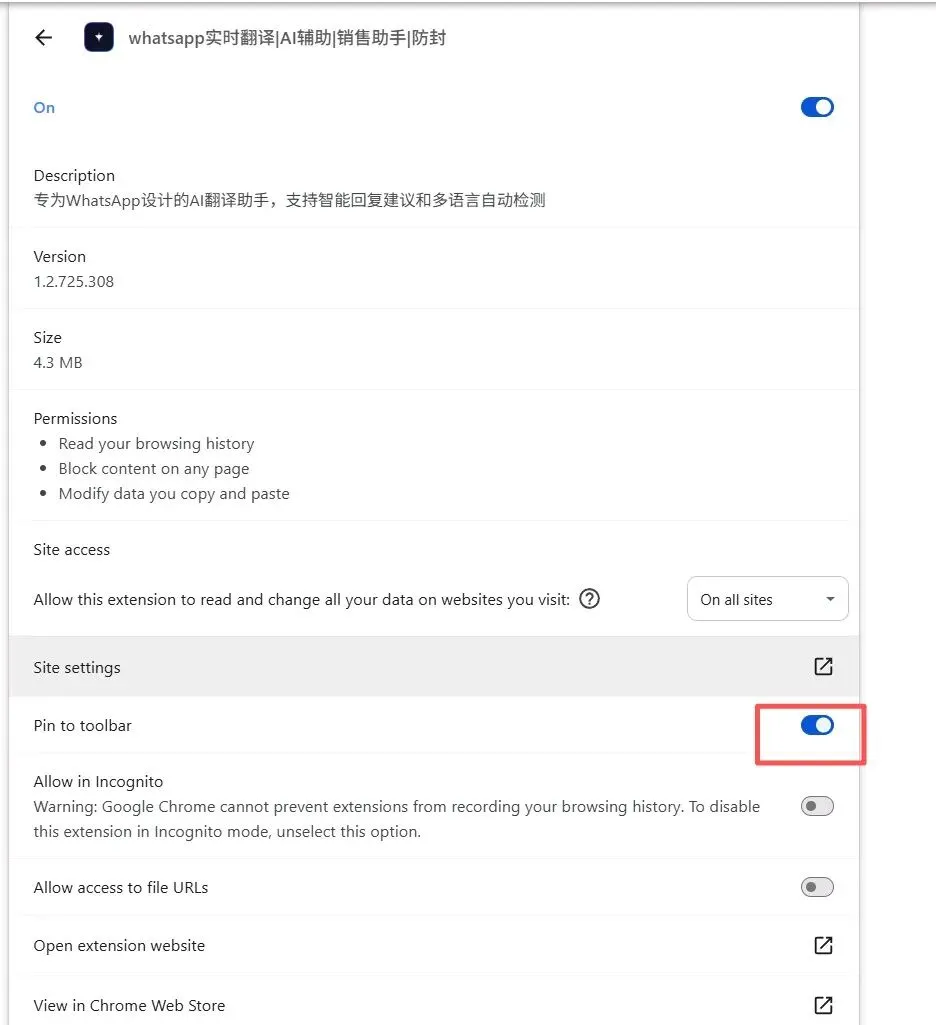Go back using the left arrow icon
The width and height of the screenshot is (936, 1025).
44,38
